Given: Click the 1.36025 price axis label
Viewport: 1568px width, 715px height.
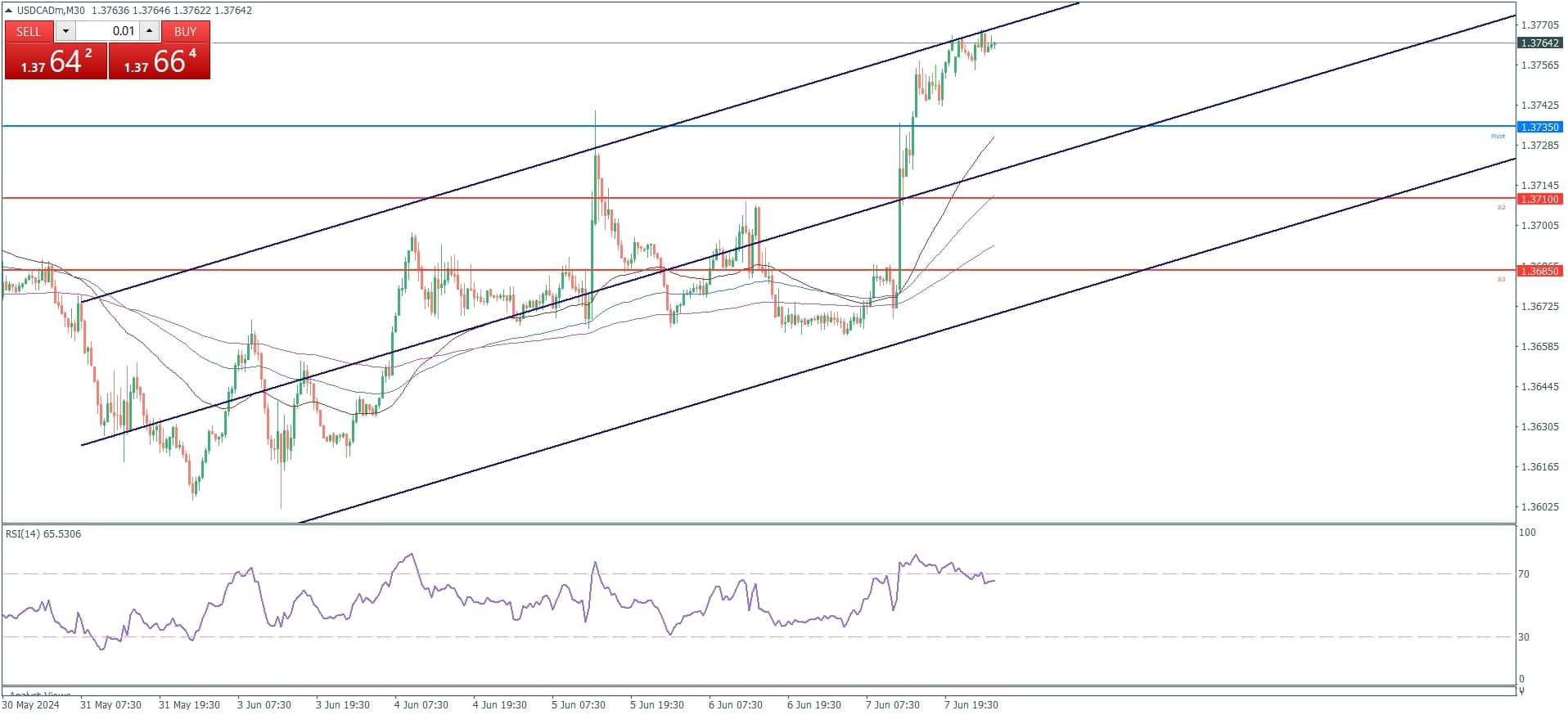Looking at the screenshot, I should (1539, 507).
